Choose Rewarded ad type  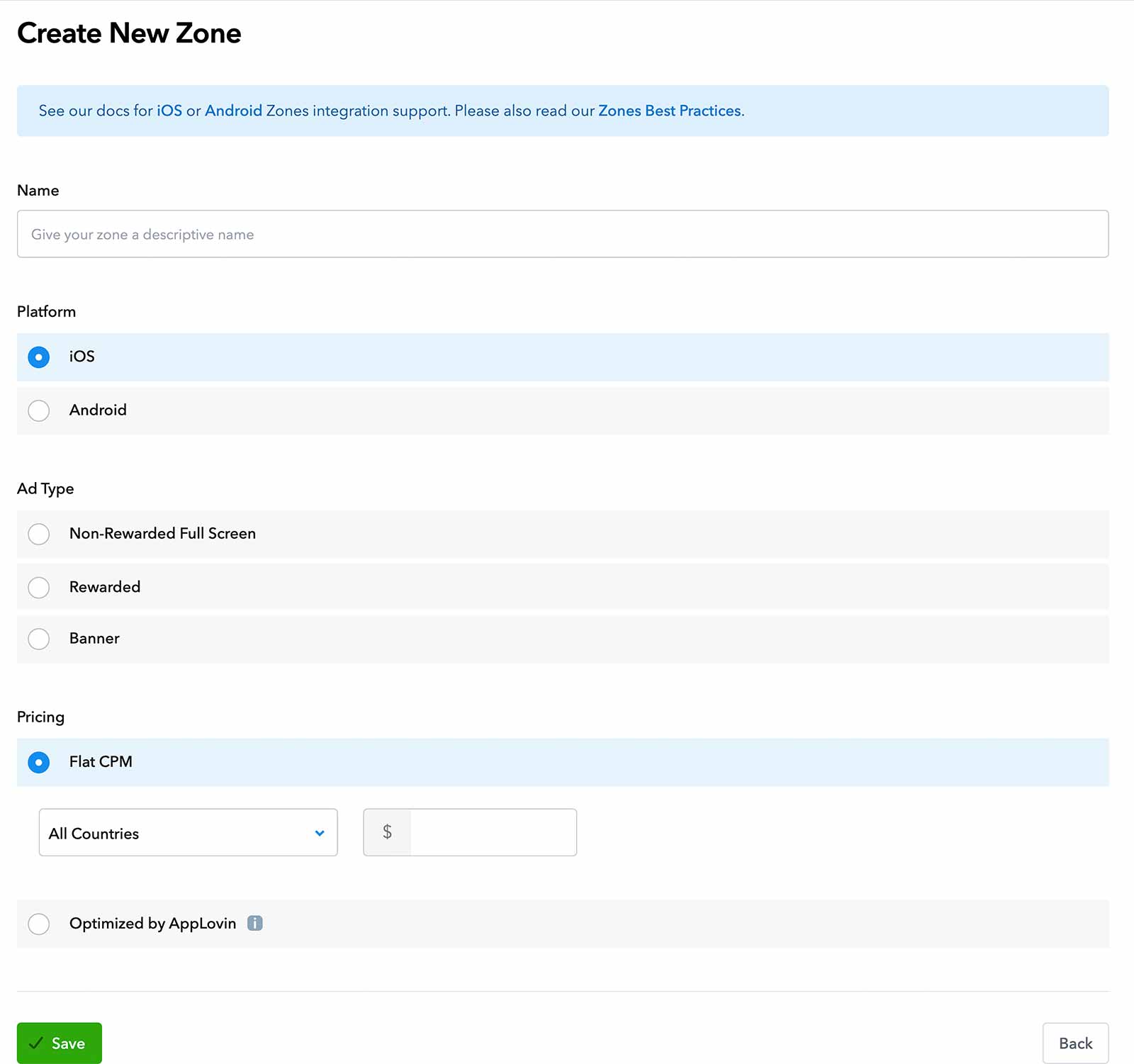click(x=39, y=587)
